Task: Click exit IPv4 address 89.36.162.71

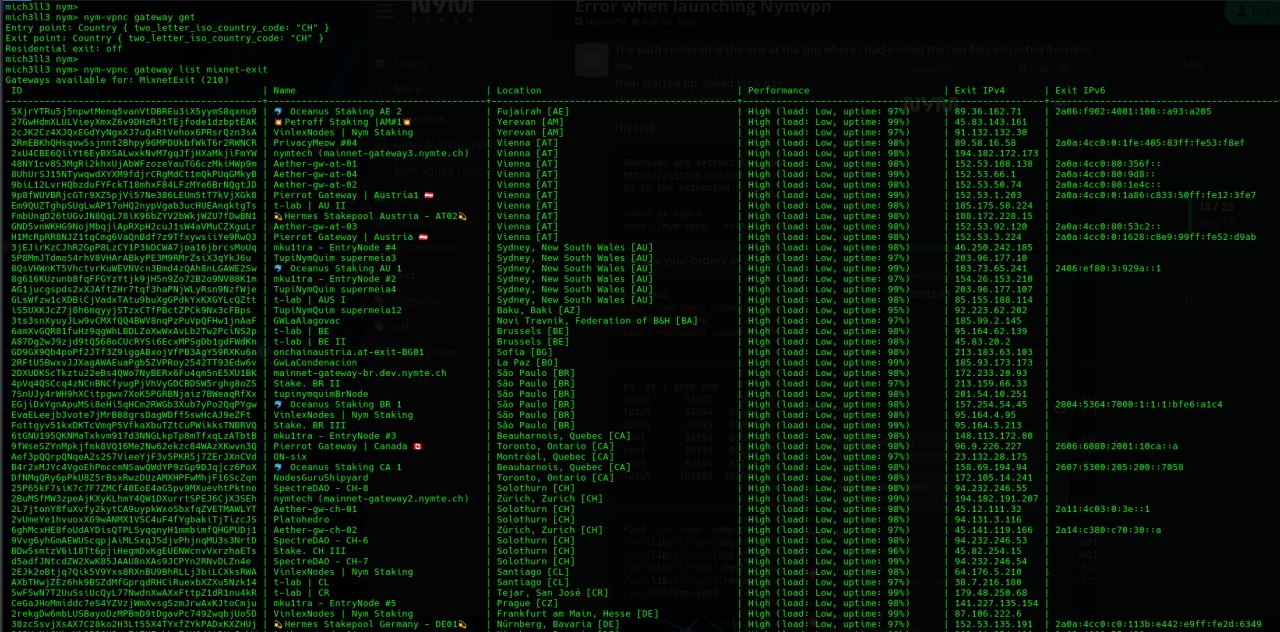Action: pos(989,111)
